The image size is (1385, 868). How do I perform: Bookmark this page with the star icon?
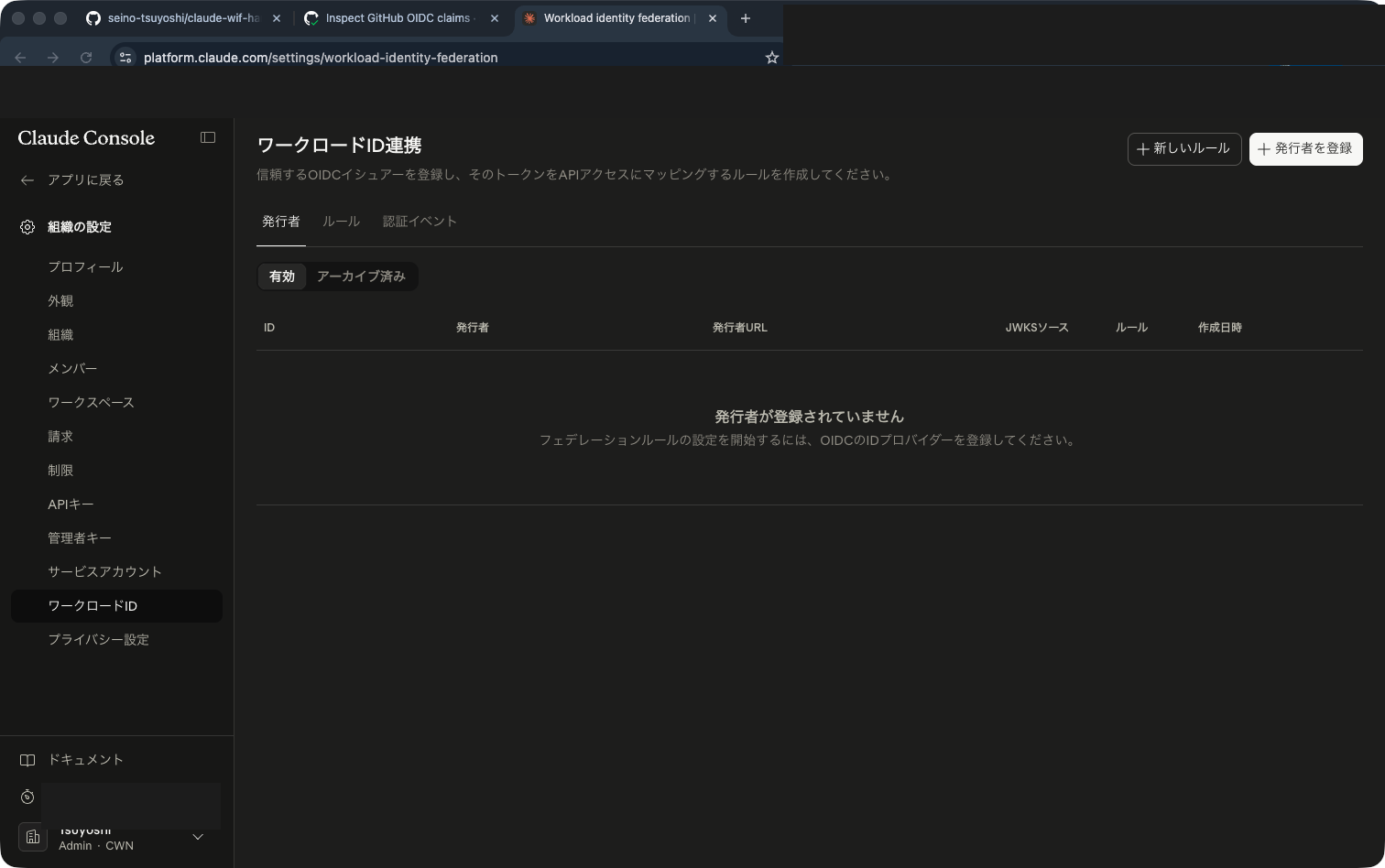click(x=772, y=58)
